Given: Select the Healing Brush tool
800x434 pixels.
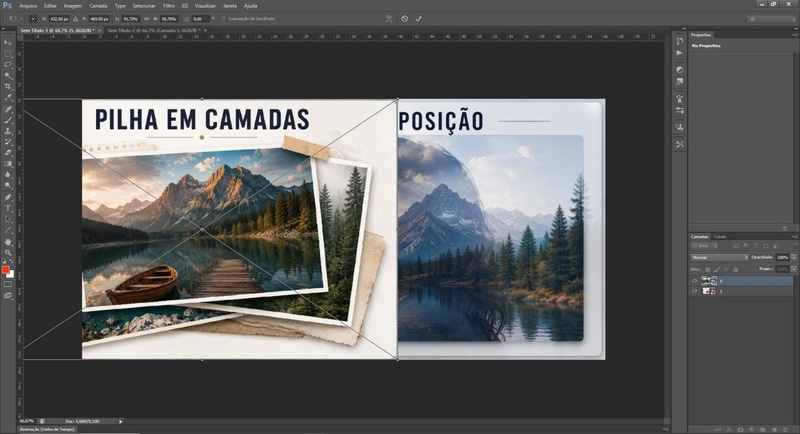Looking at the screenshot, I should [x=8, y=109].
